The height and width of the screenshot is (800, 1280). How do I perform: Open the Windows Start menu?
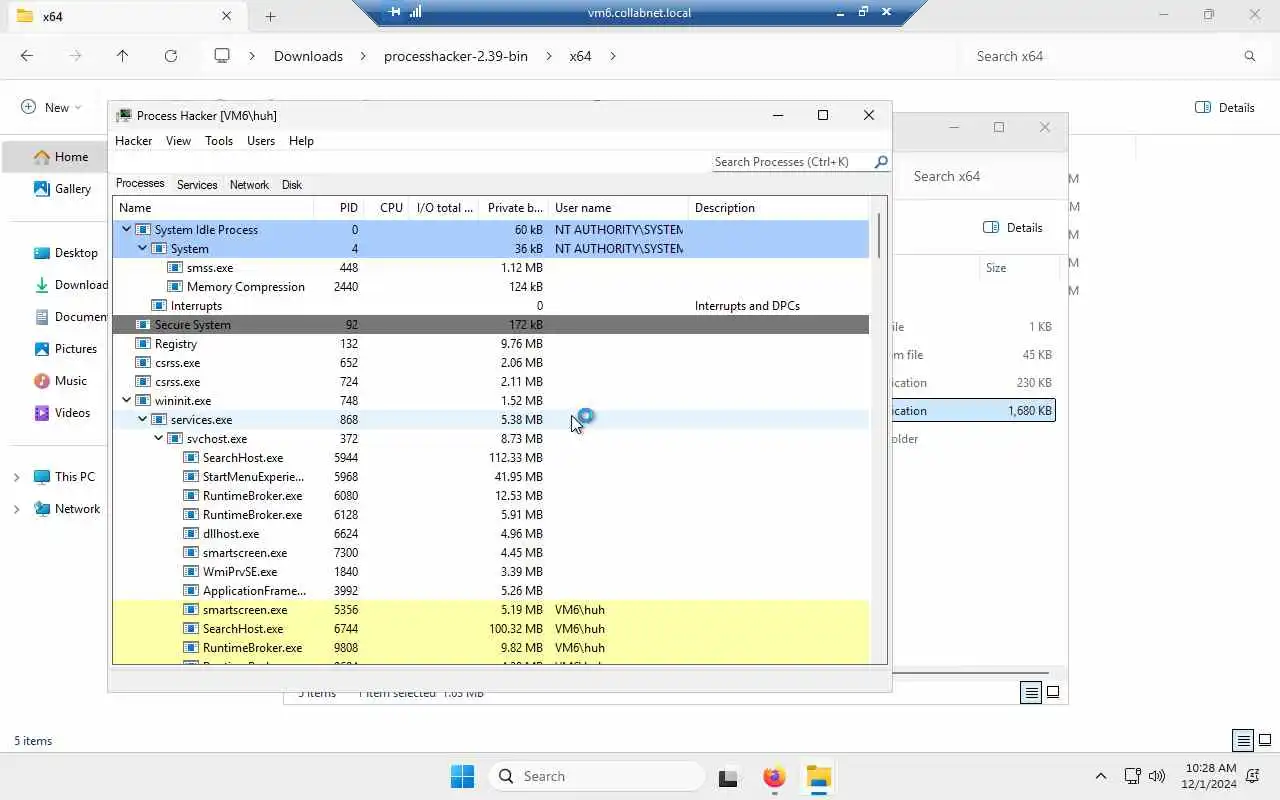(462, 776)
